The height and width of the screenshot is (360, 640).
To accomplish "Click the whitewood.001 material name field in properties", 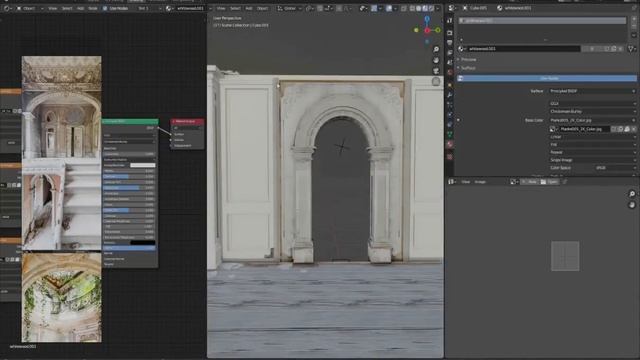I will point(524,49).
